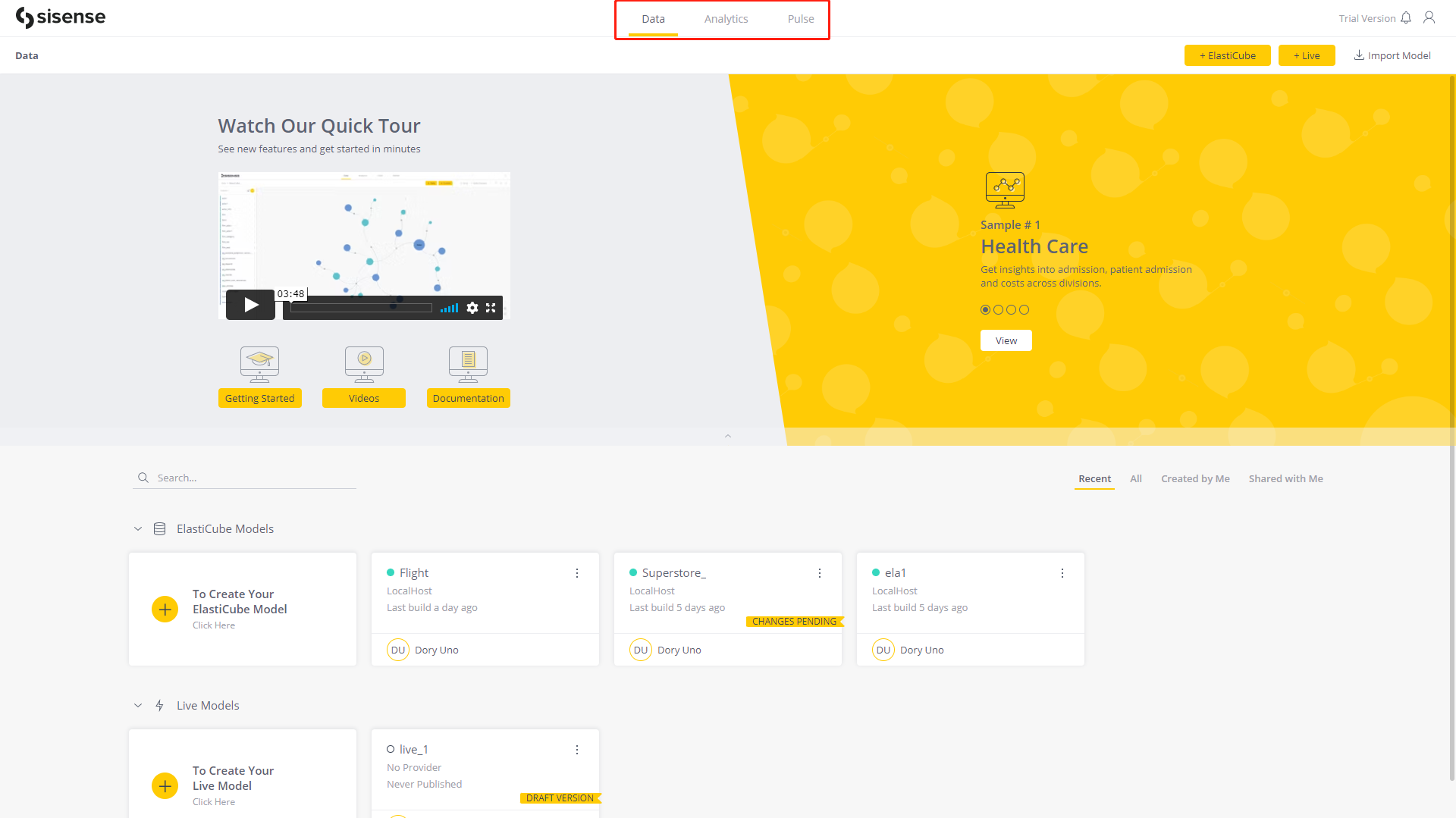Viewport: 1456px width, 818px height.
Task: Click the quick tour video thumbnail
Action: coord(364,246)
